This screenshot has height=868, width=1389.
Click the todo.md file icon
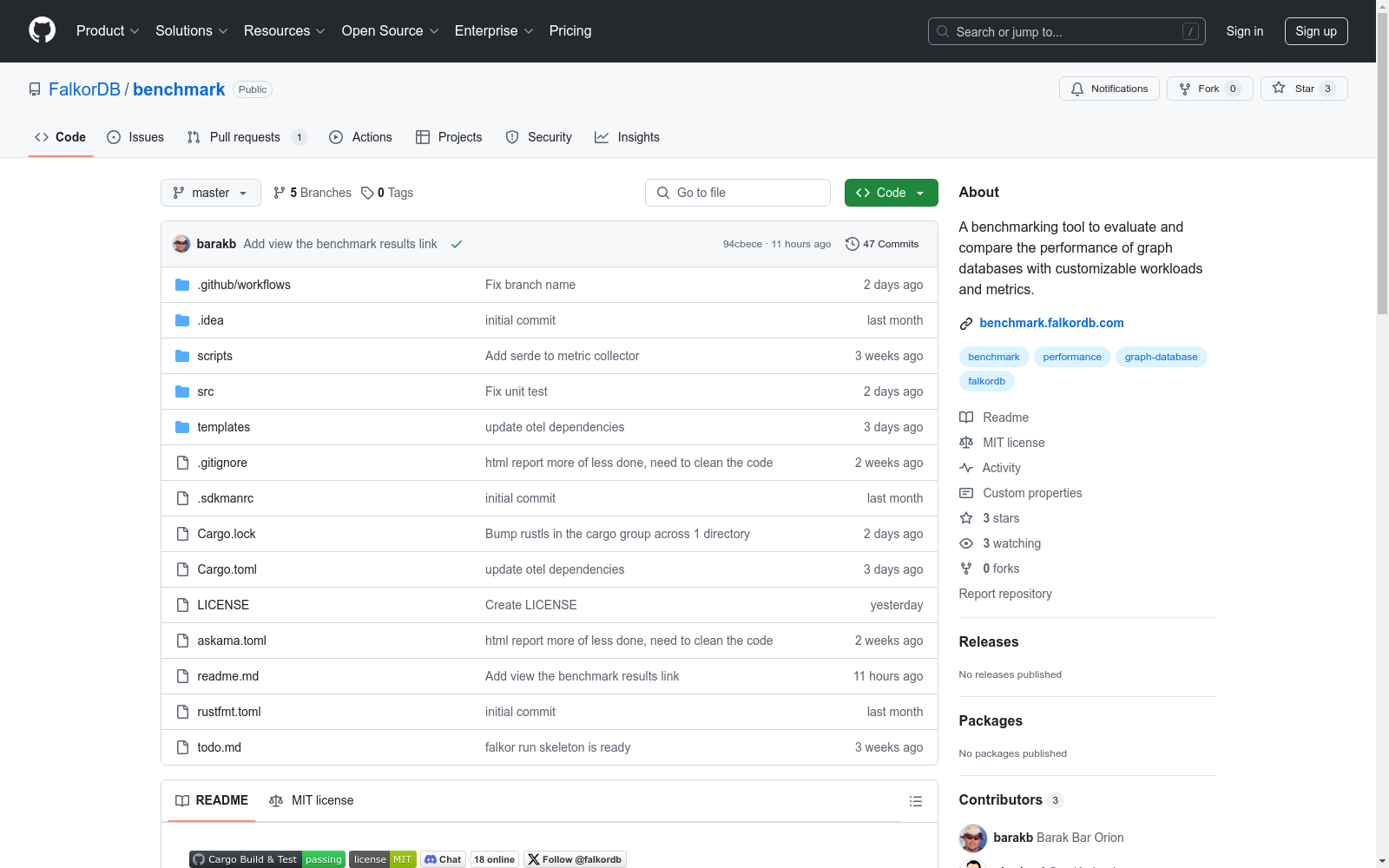(182, 747)
